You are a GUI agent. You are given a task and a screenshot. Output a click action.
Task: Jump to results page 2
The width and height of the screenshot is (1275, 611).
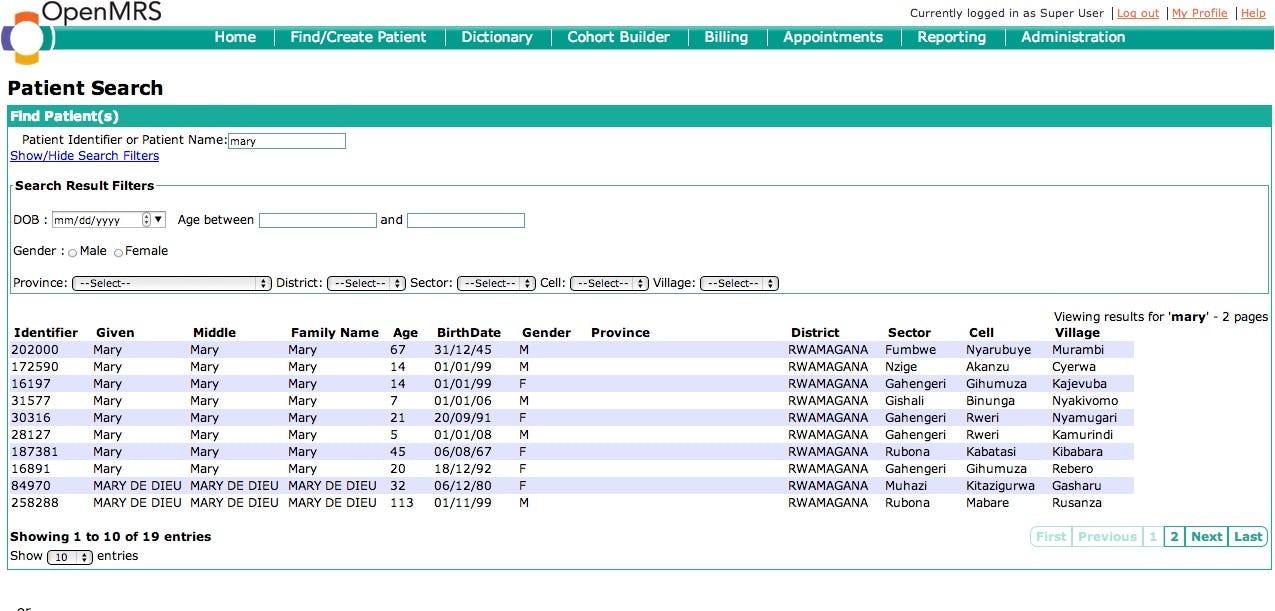click(1174, 536)
